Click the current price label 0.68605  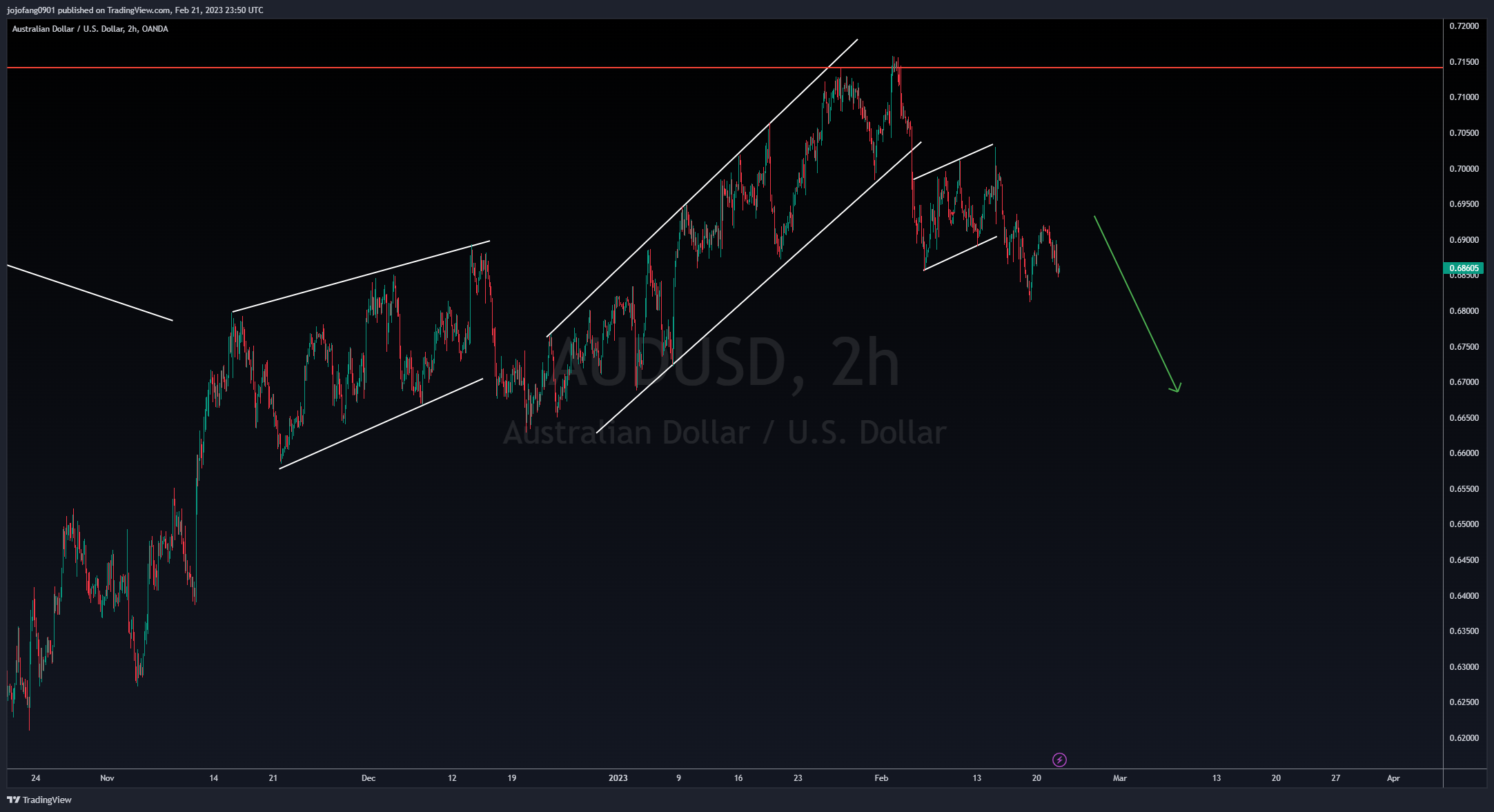coord(1464,268)
